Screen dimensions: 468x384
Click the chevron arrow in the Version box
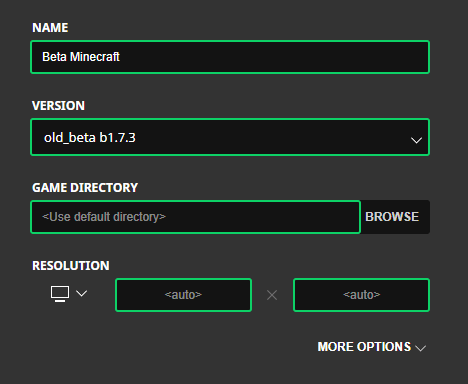(x=416, y=140)
